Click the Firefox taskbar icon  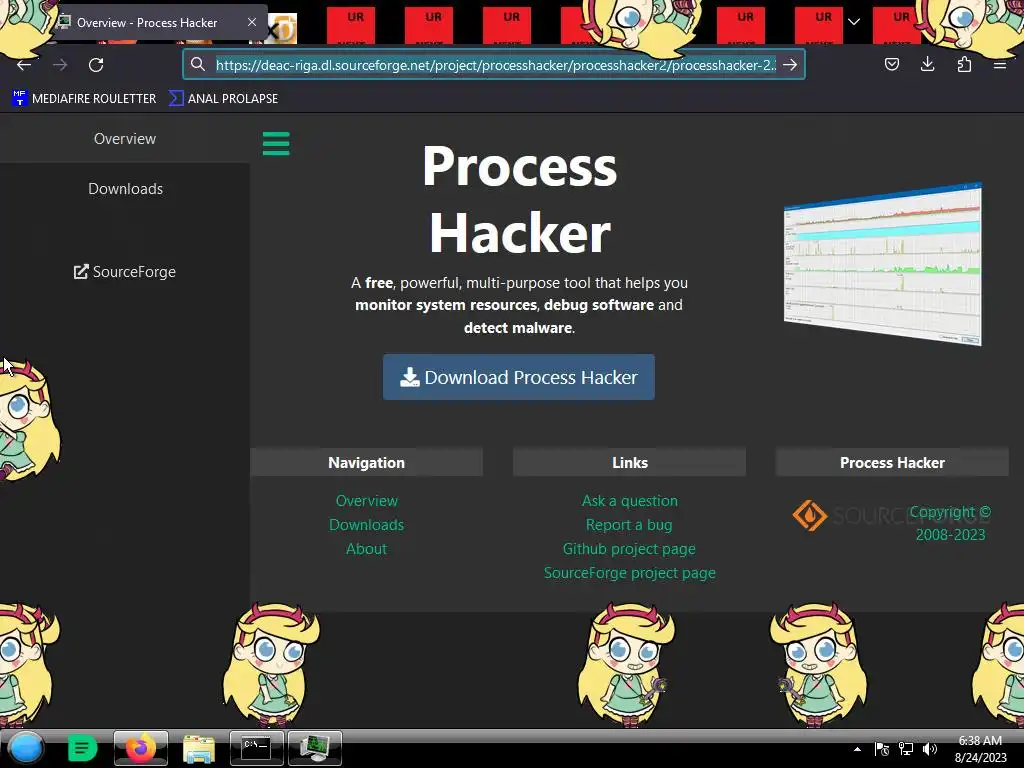tap(140, 748)
